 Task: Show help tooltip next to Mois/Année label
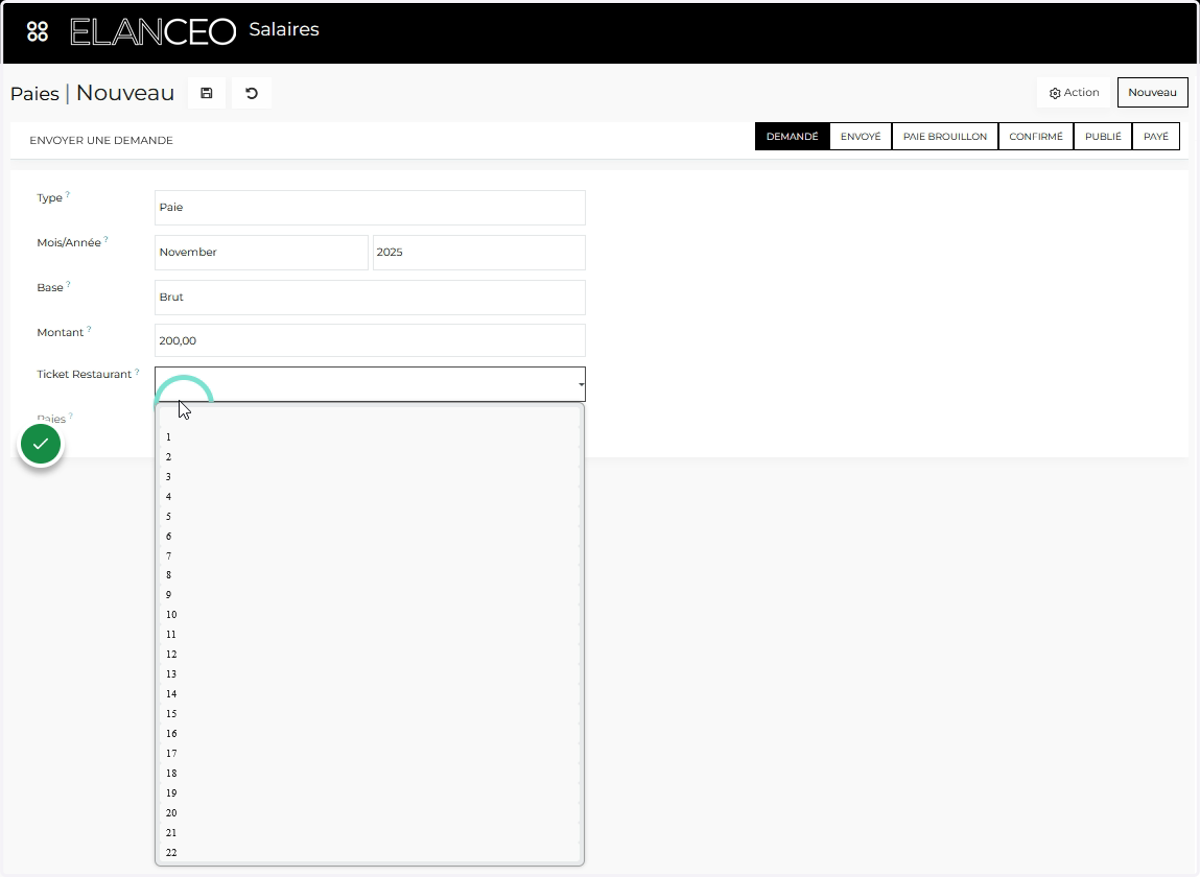click(x=106, y=239)
